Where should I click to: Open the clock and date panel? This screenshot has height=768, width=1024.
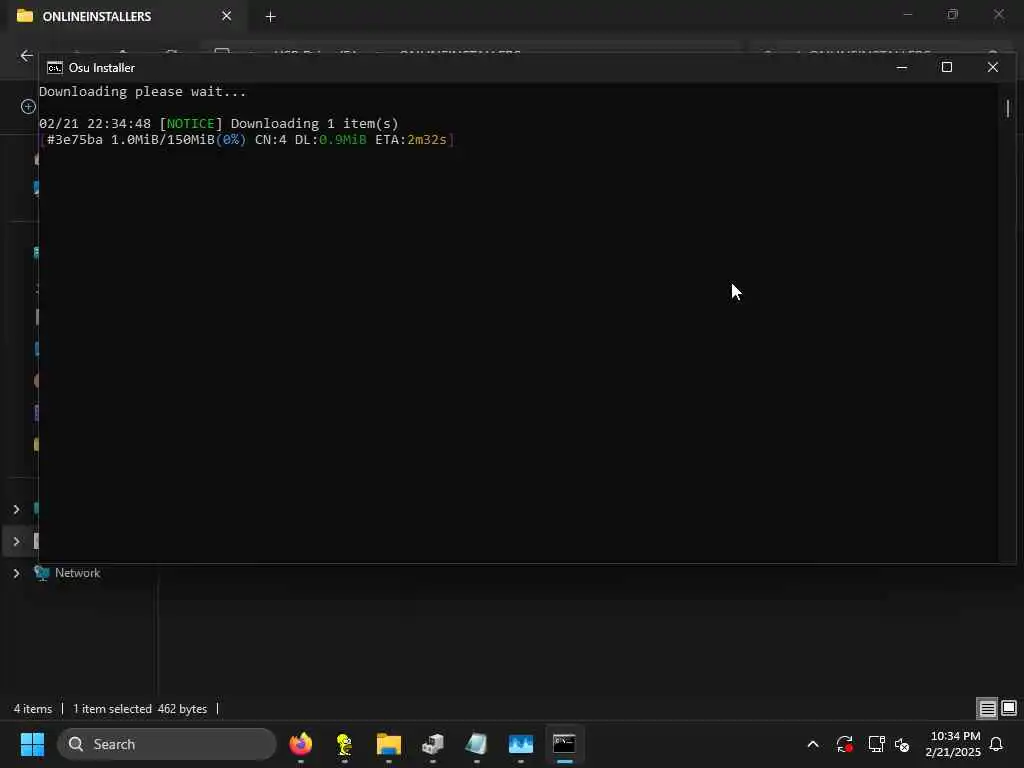[x=953, y=744]
